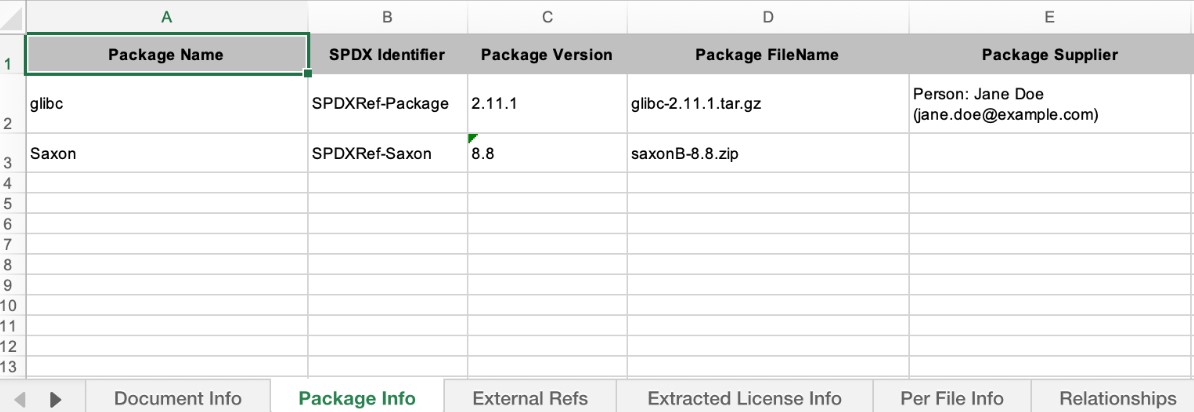The width and height of the screenshot is (1194, 412).
Task: Click the SPDXRef-Saxon cell
Action: click(387, 154)
